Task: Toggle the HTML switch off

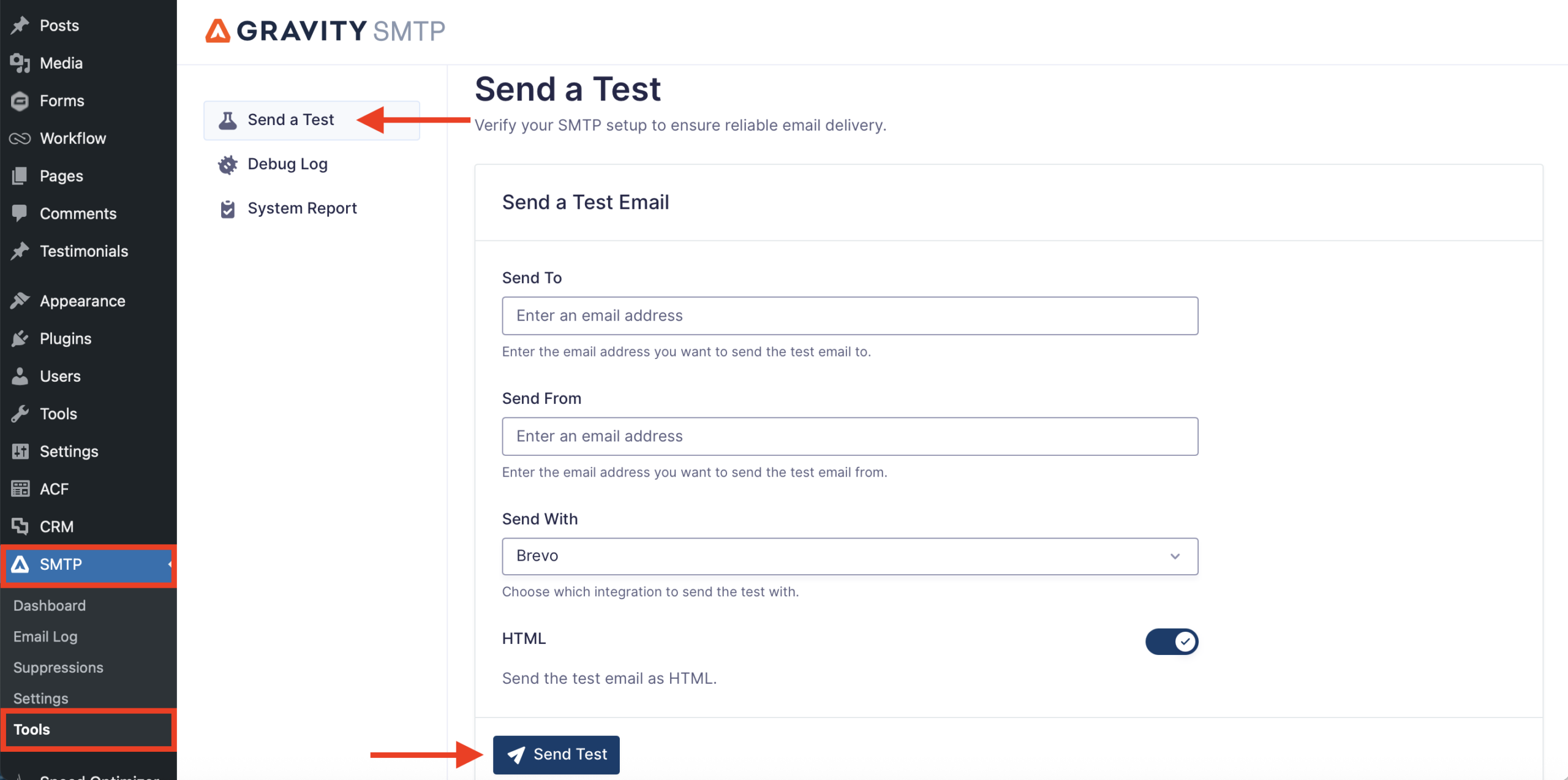Action: (1171, 642)
